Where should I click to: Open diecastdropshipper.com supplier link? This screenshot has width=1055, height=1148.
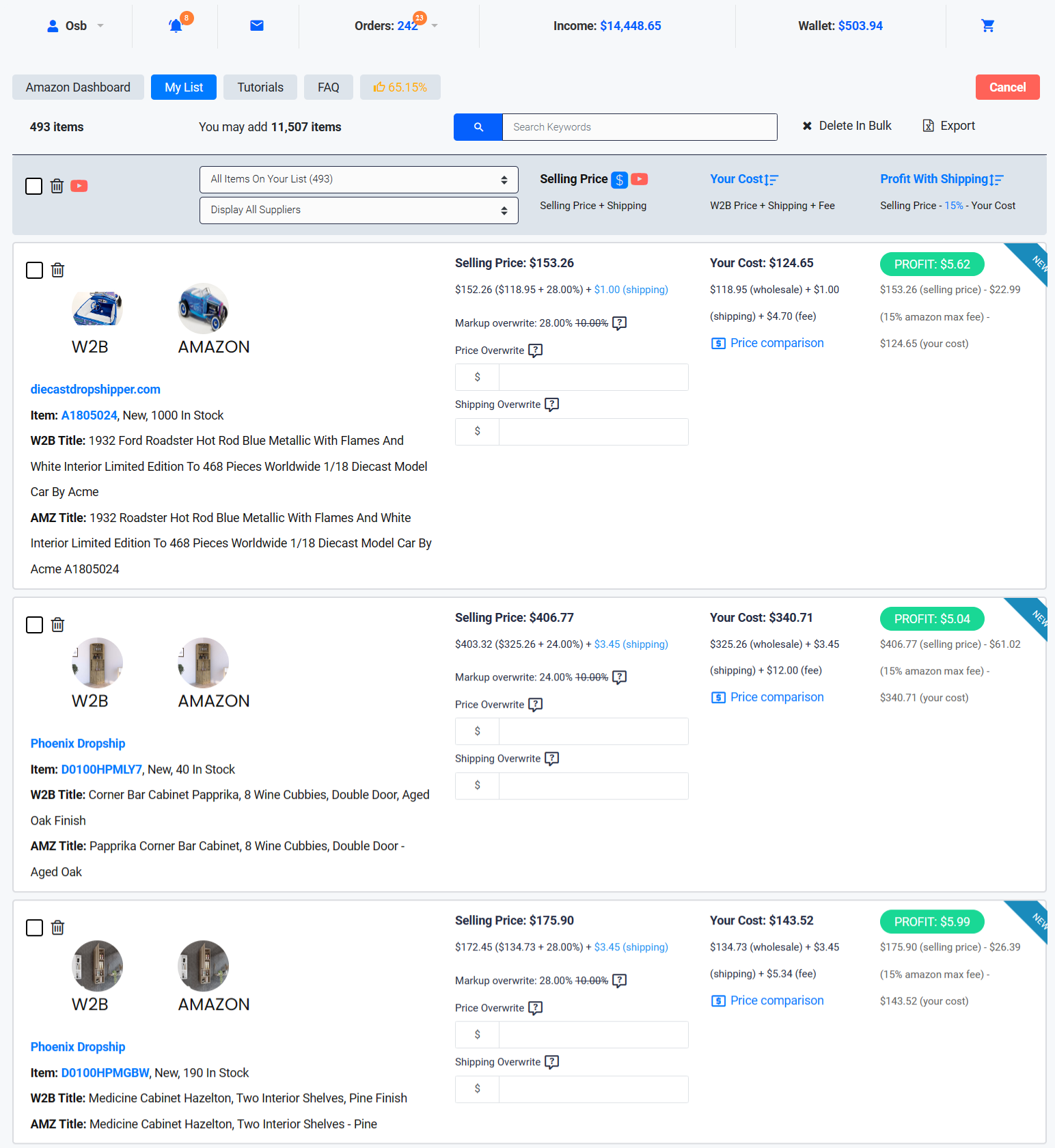(96, 389)
